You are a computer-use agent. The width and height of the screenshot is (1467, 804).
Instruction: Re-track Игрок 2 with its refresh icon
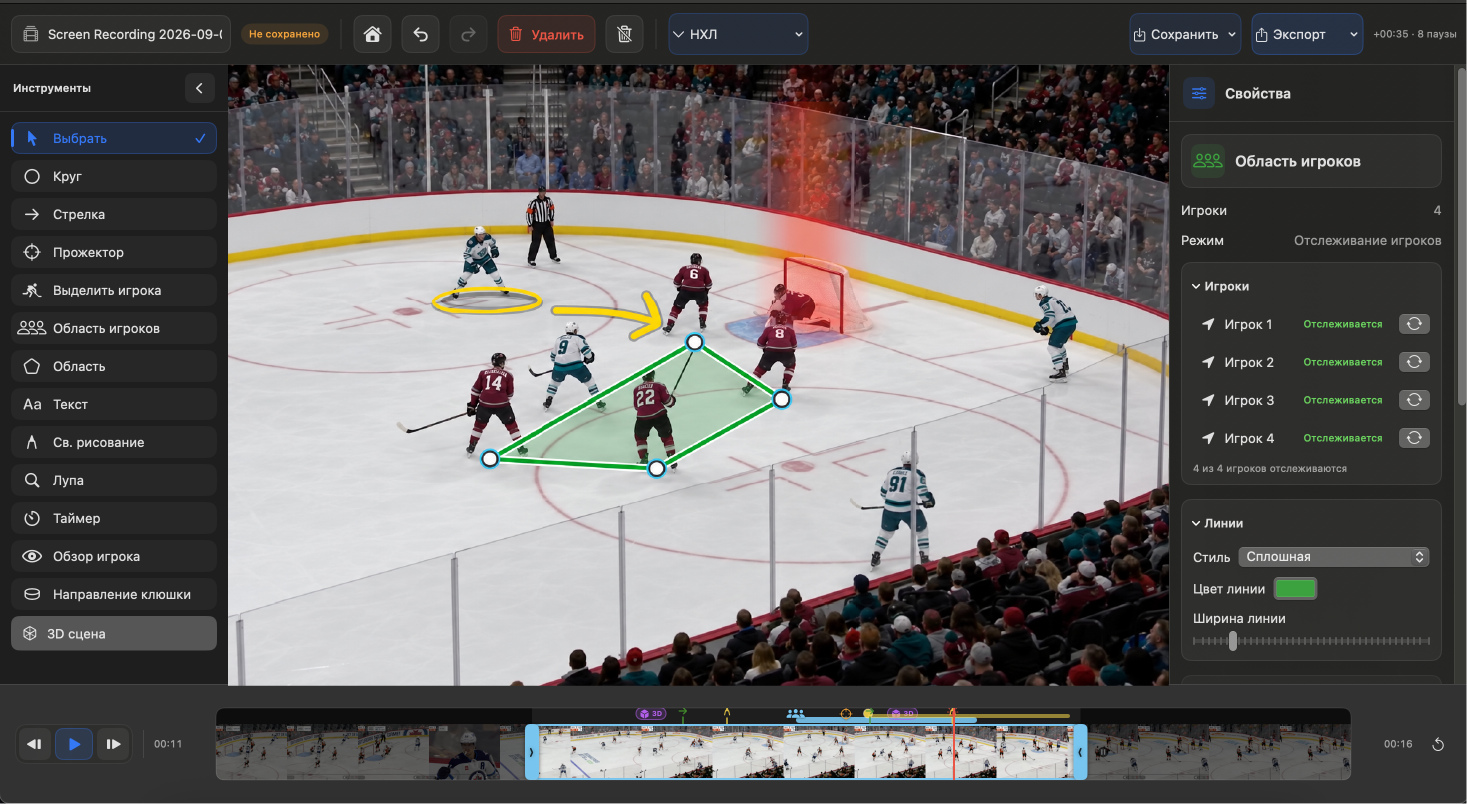[1414, 362]
